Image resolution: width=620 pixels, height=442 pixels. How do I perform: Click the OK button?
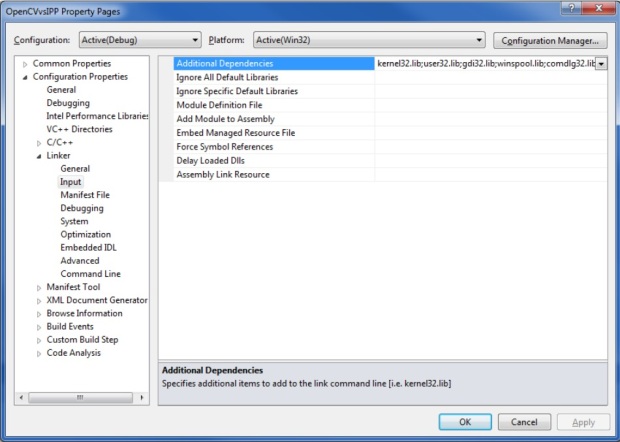point(465,422)
